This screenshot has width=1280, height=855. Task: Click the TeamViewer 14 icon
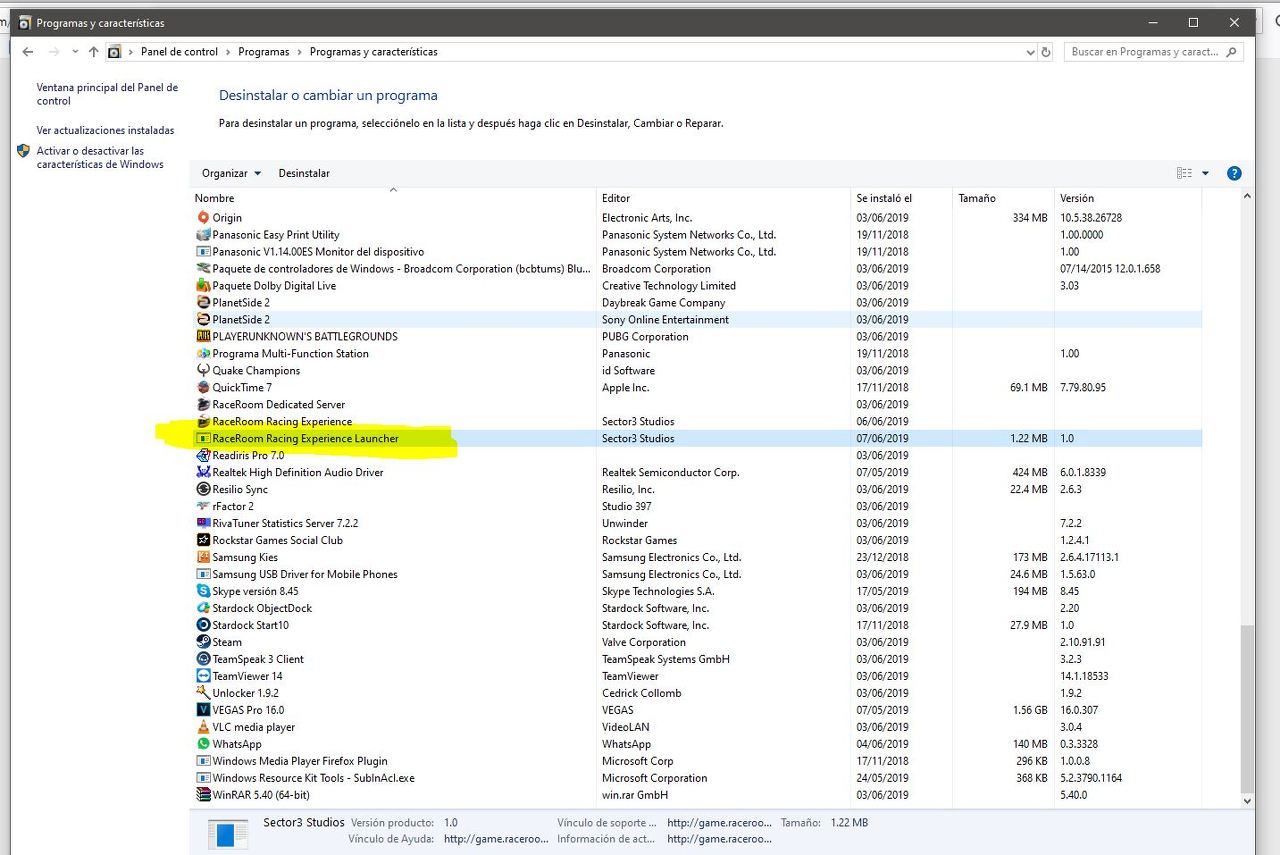pos(204,676)
